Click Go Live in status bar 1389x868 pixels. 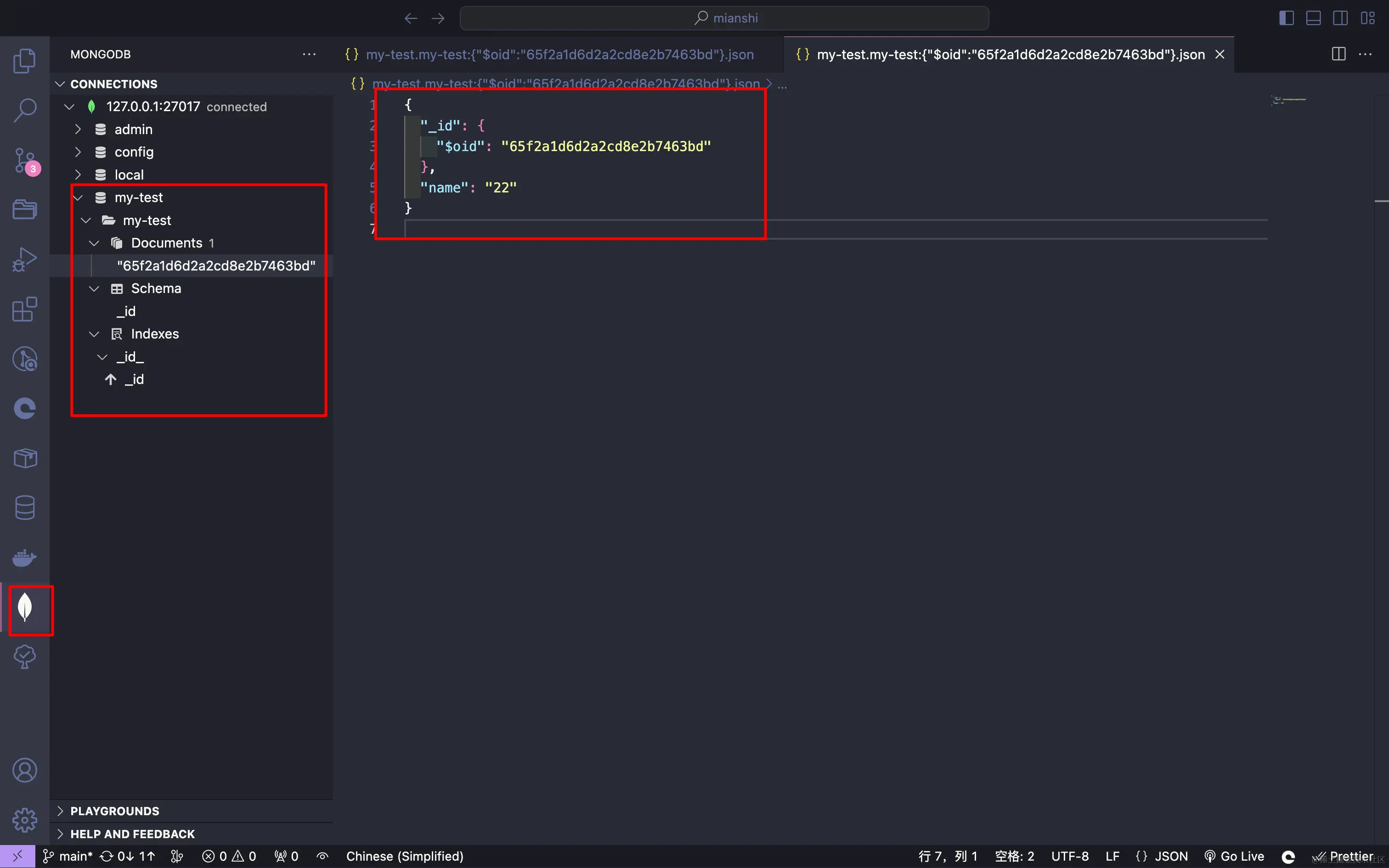(x=1235, y=856)
